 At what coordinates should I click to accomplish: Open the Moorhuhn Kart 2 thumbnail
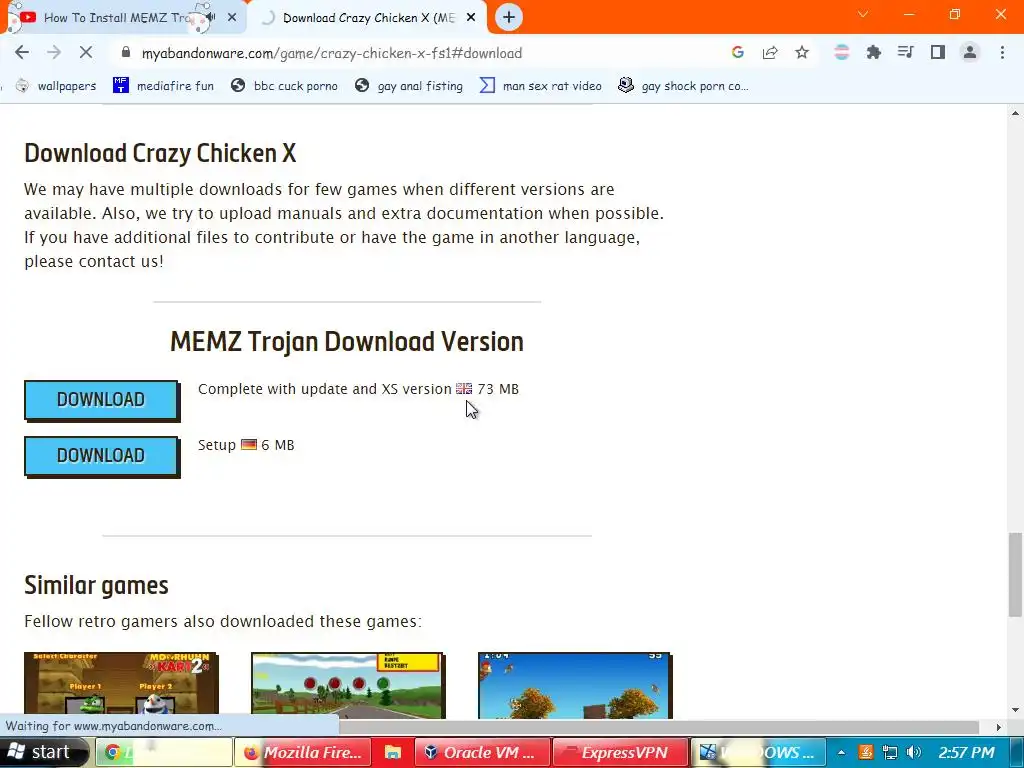tap(121, 685)
